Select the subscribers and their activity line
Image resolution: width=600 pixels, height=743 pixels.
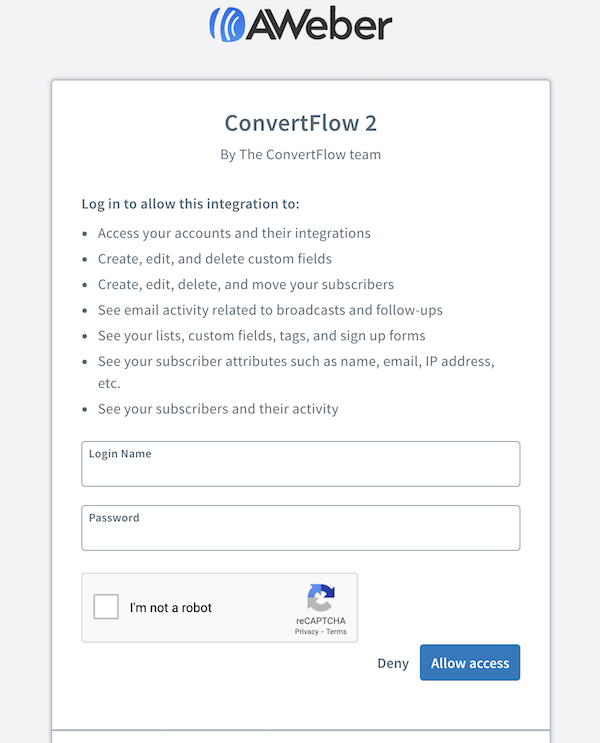click(x=218, y=409)
